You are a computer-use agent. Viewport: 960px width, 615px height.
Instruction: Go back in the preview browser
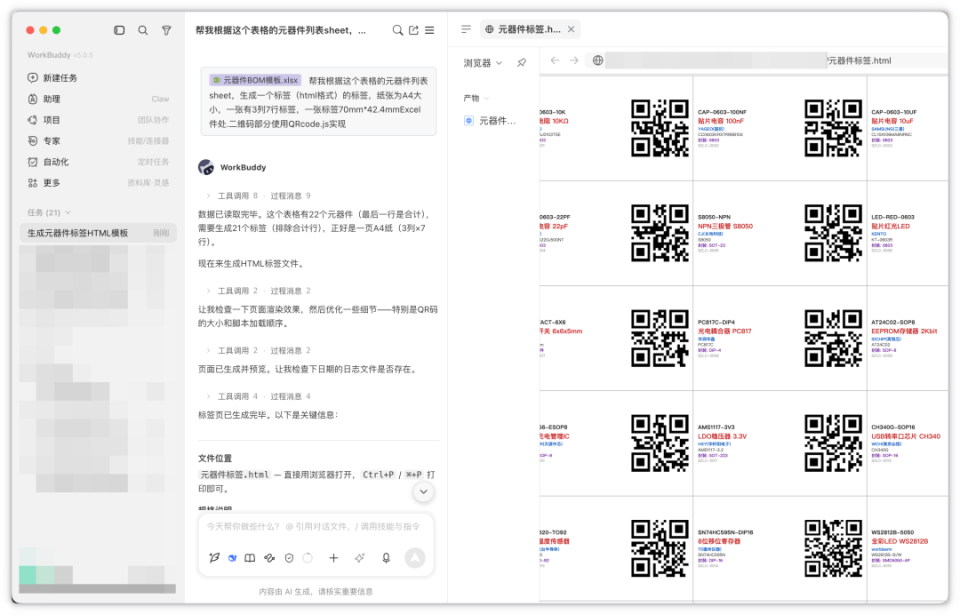(x=555, y=60)
